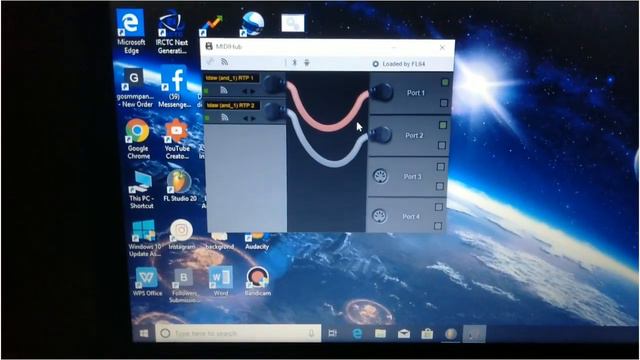Open gosmmpanel New Order desktop shortcut

point(134,88)
